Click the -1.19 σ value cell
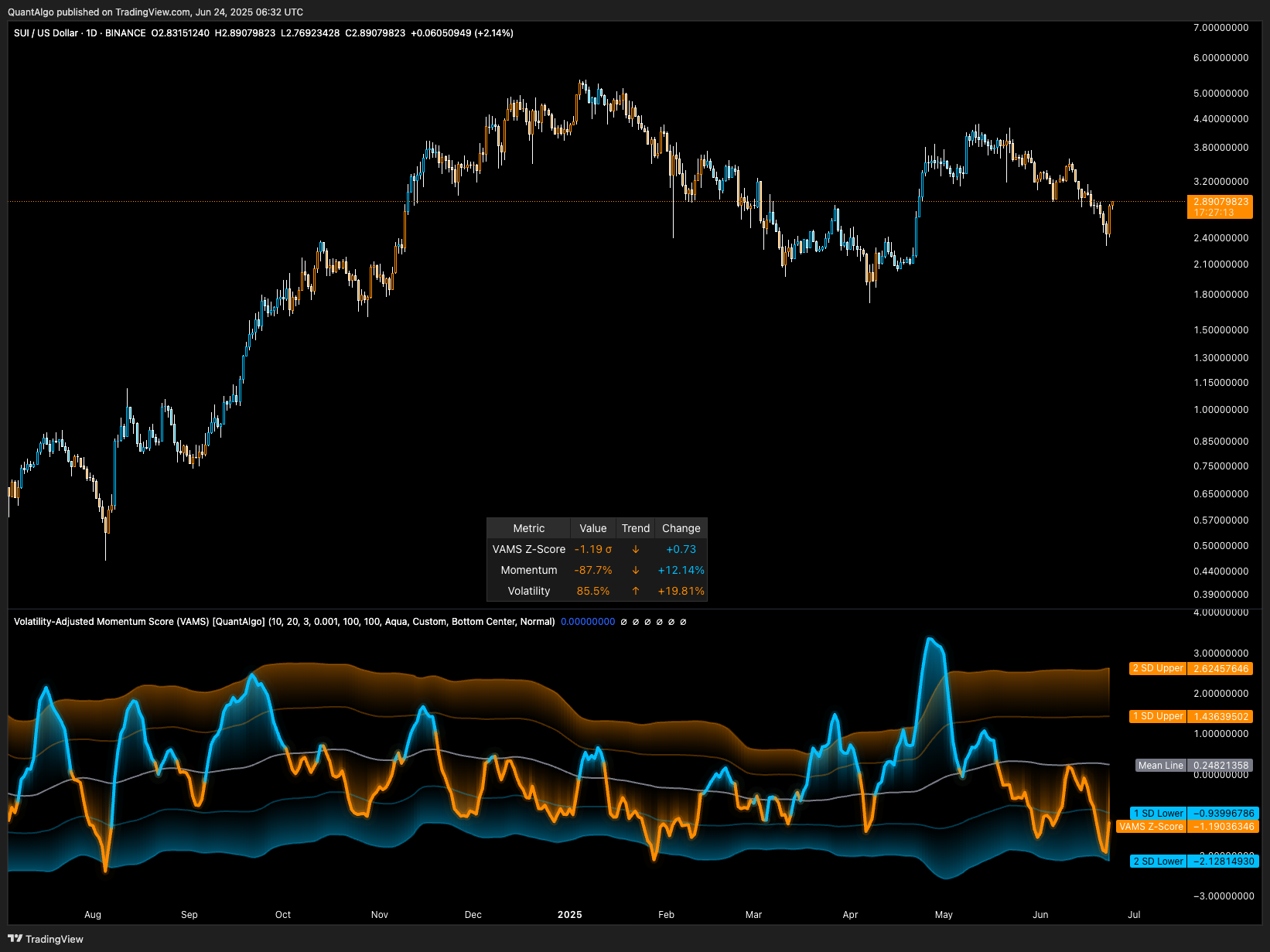Image resolution: width=1270 pixels, height=952 pixels. click(x=593, y=549)
